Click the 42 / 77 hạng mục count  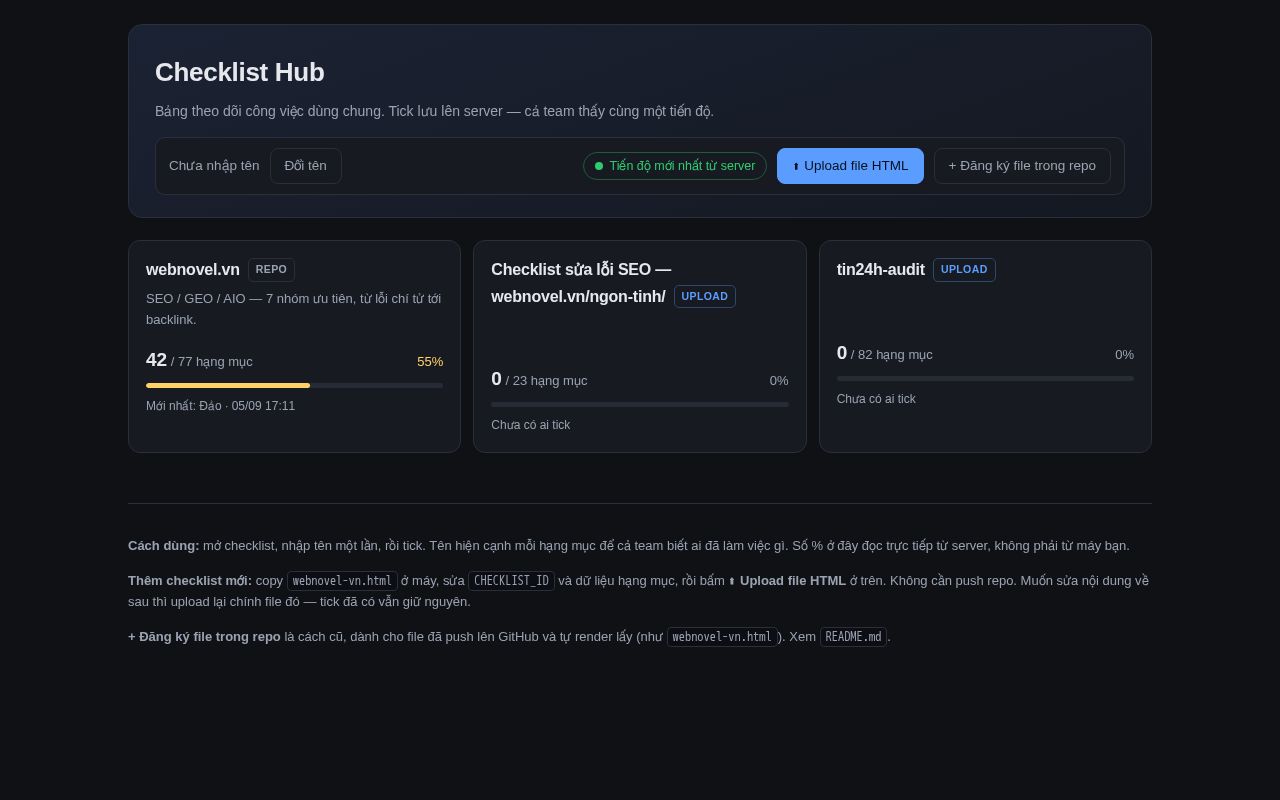(x=199, y=361)
